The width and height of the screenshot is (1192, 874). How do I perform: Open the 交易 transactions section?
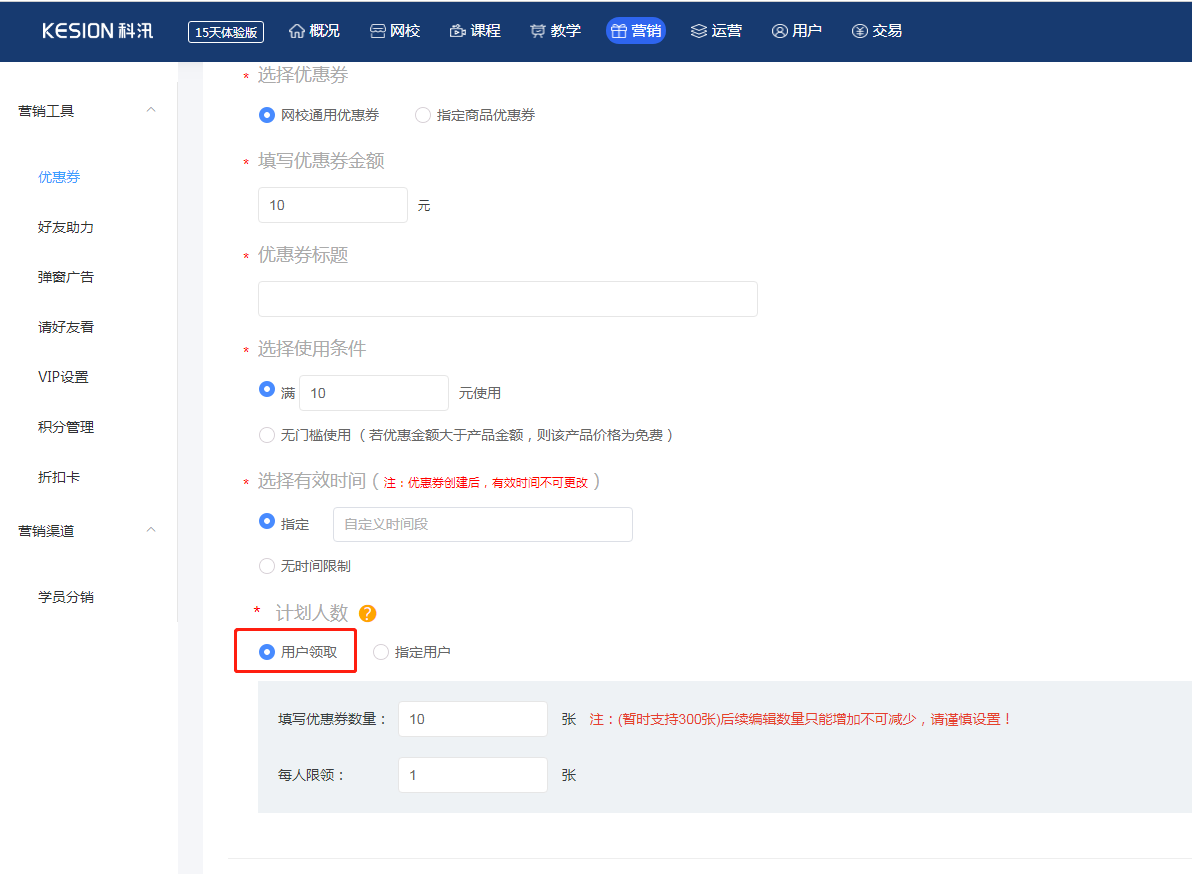coord(876,31)
